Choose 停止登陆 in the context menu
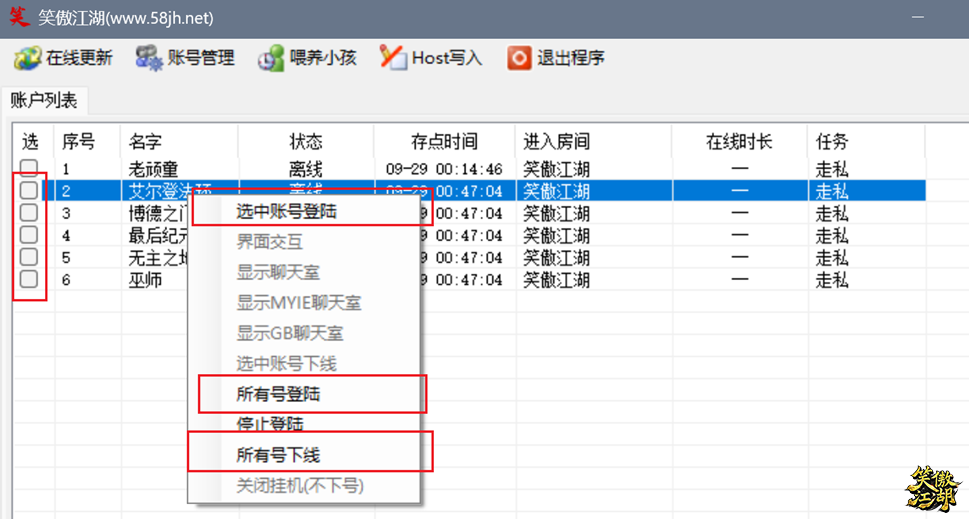Viewport: 969px width, 519px height. (269, 424)
